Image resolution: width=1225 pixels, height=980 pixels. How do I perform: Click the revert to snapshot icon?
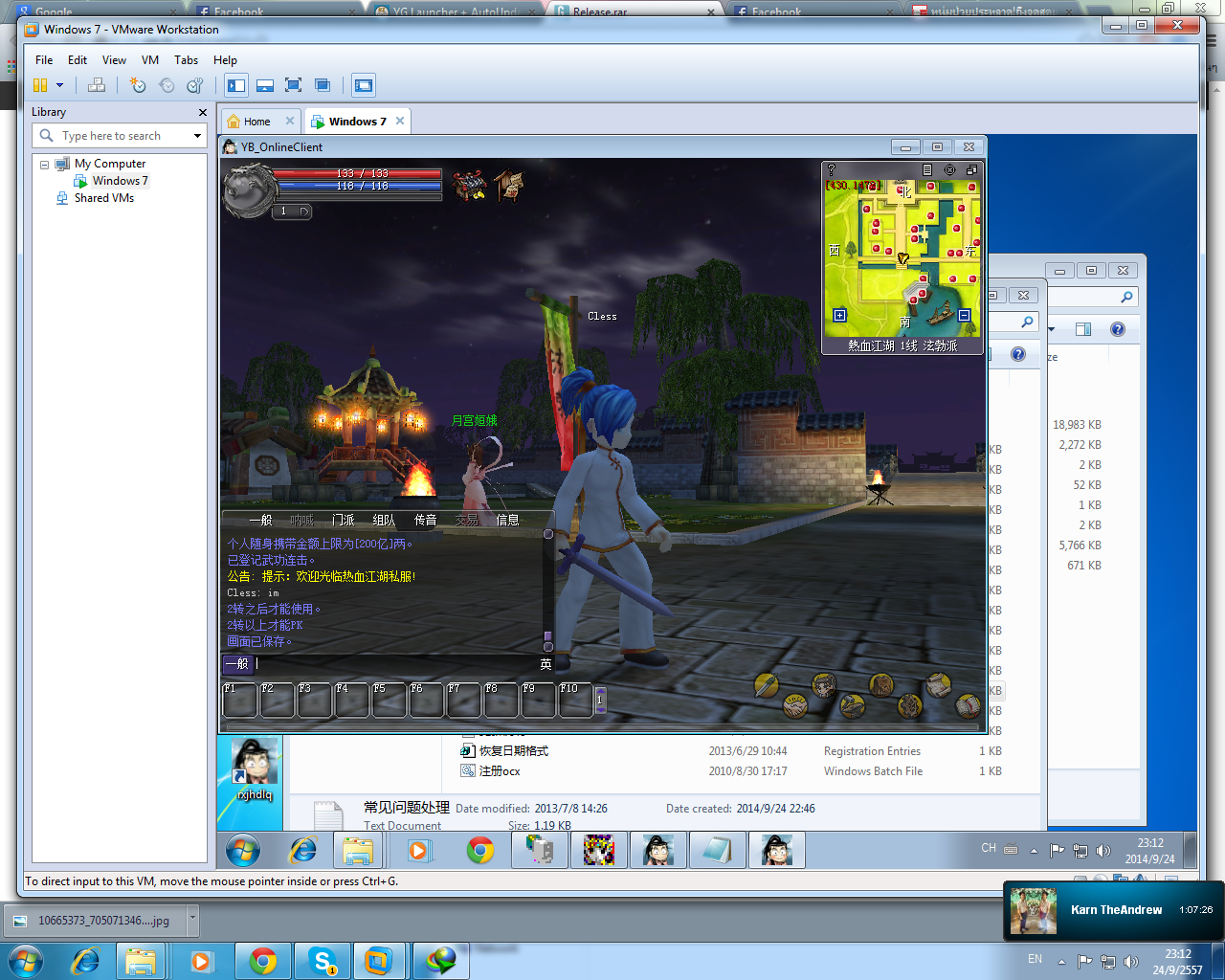point(167,85)
